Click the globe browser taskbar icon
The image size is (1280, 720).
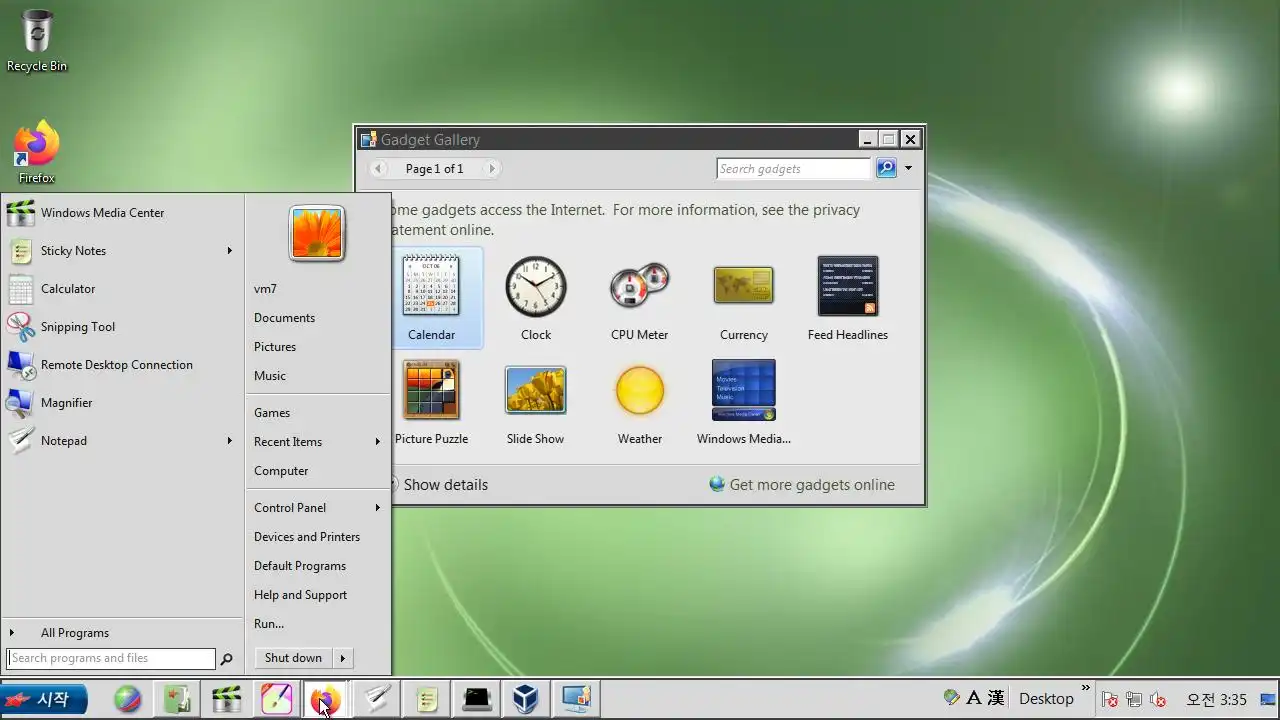coord(127,699)
